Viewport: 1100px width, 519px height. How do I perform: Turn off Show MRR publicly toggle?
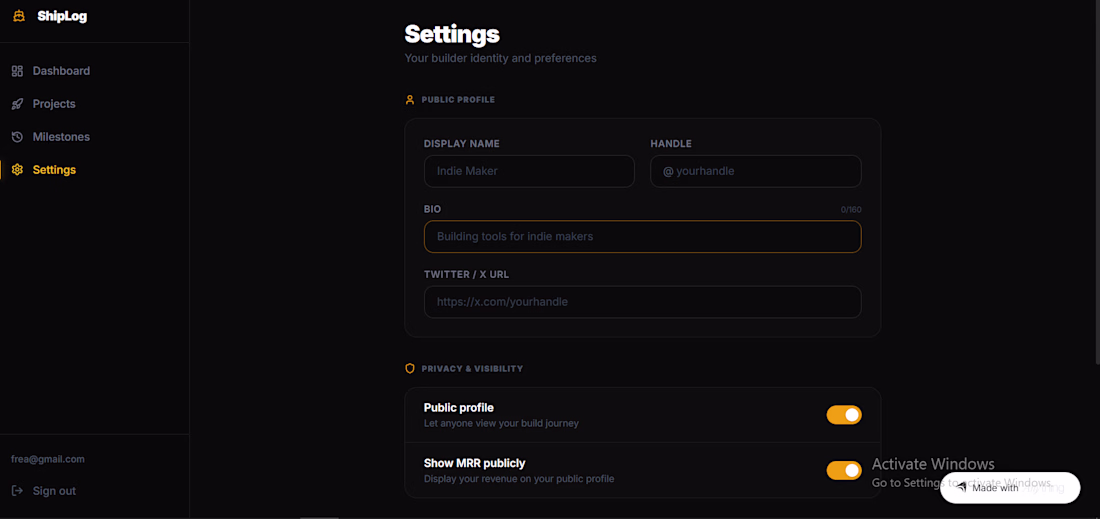844,471
